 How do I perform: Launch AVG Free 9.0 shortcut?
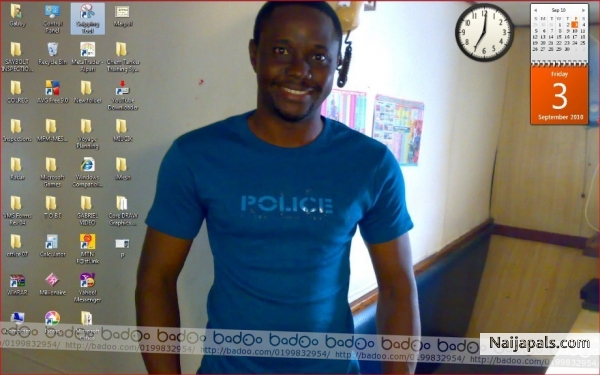pyautogui.click(x=52, y=92)
